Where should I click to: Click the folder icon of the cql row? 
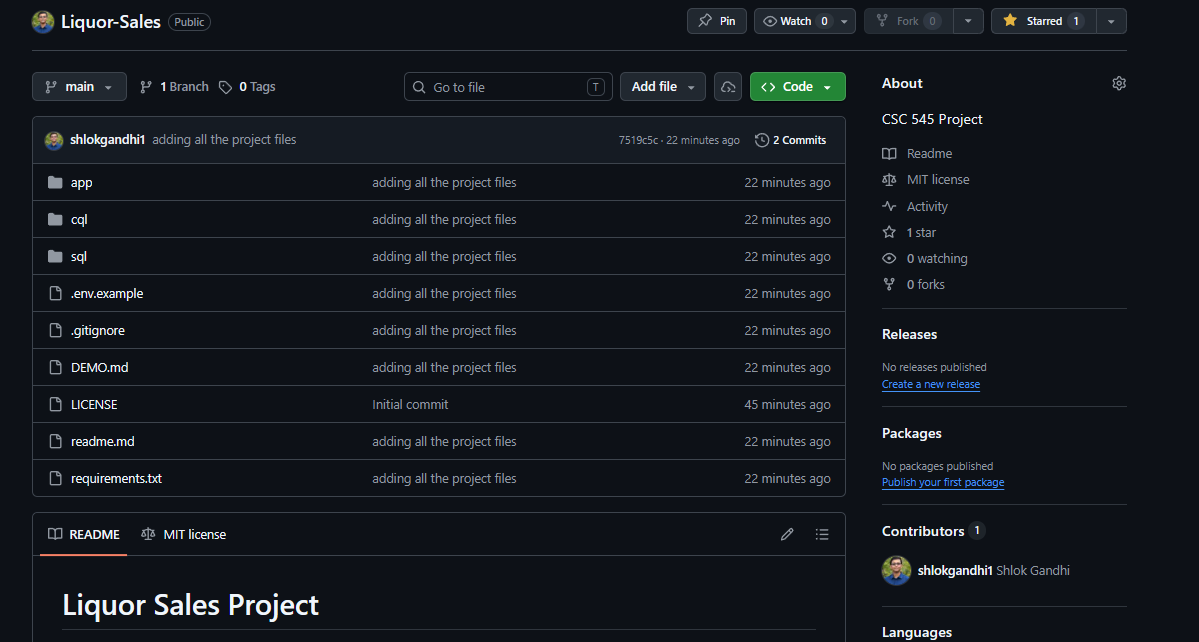pos(55,219)
